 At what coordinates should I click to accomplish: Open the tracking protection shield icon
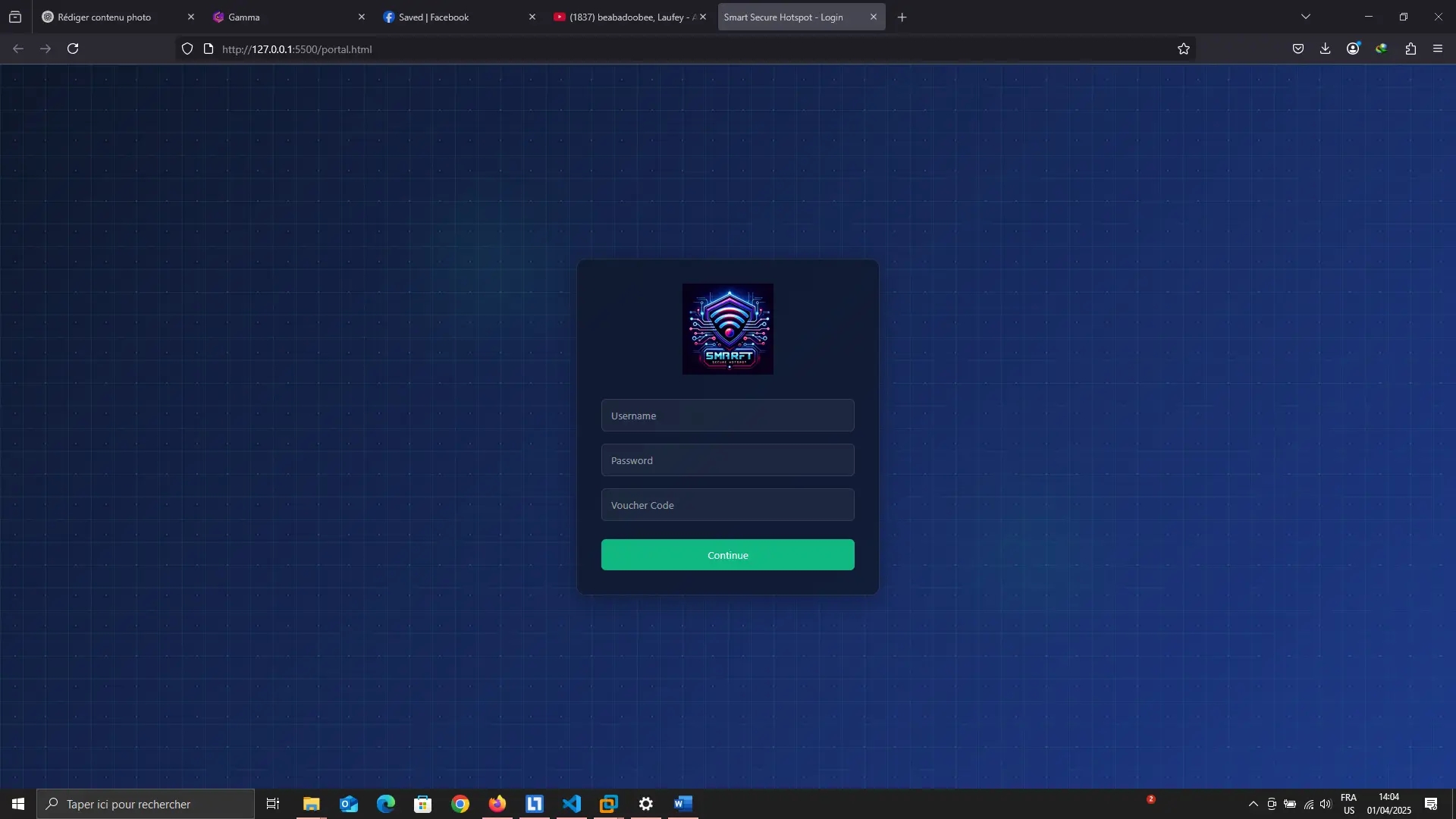[x=187, y=49]
